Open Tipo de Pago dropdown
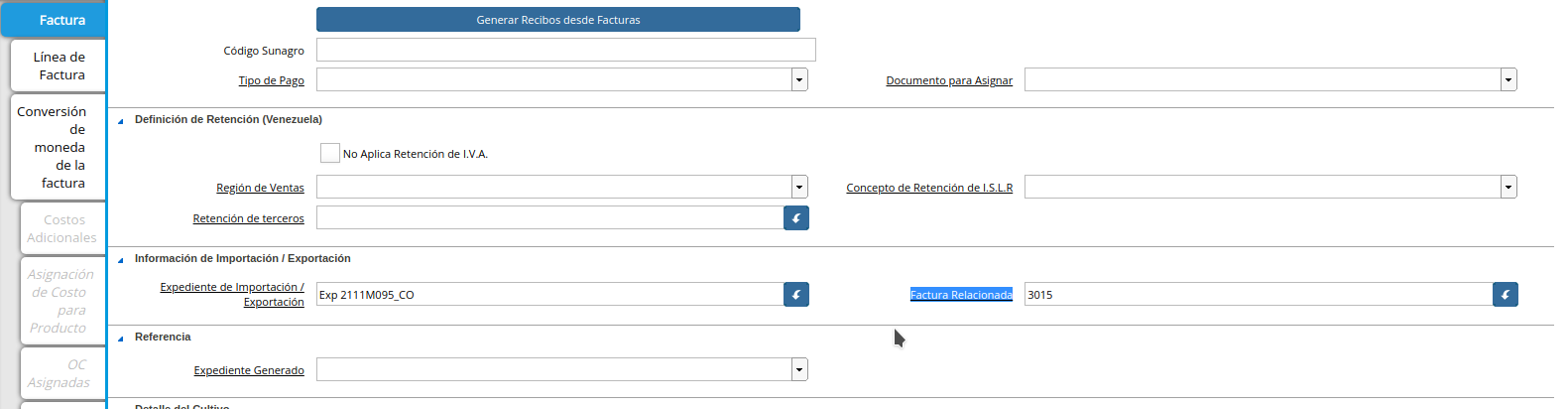 point(799,80)
